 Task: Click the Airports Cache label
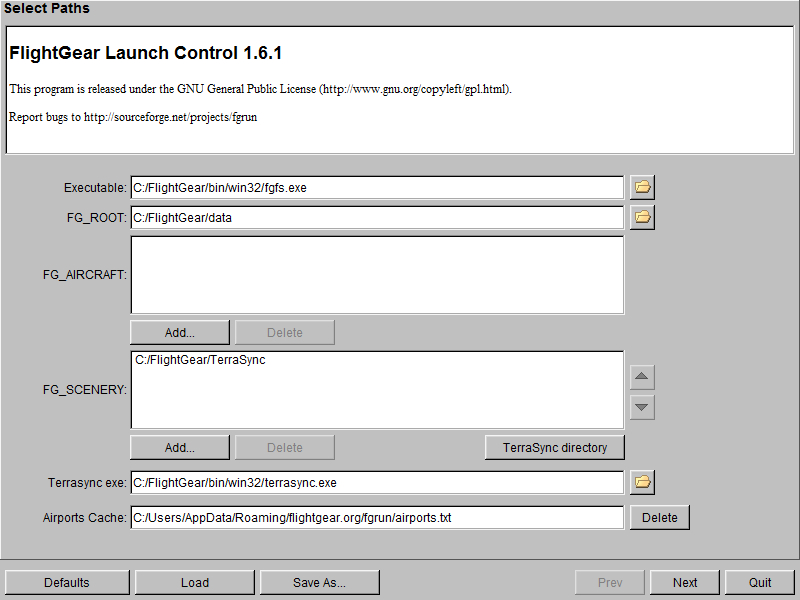pos(85,518)
